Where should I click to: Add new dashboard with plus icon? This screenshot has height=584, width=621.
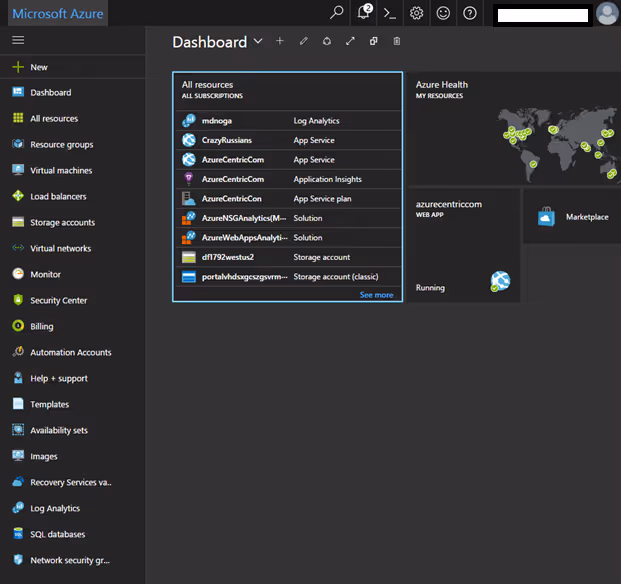tap(280, 41)
